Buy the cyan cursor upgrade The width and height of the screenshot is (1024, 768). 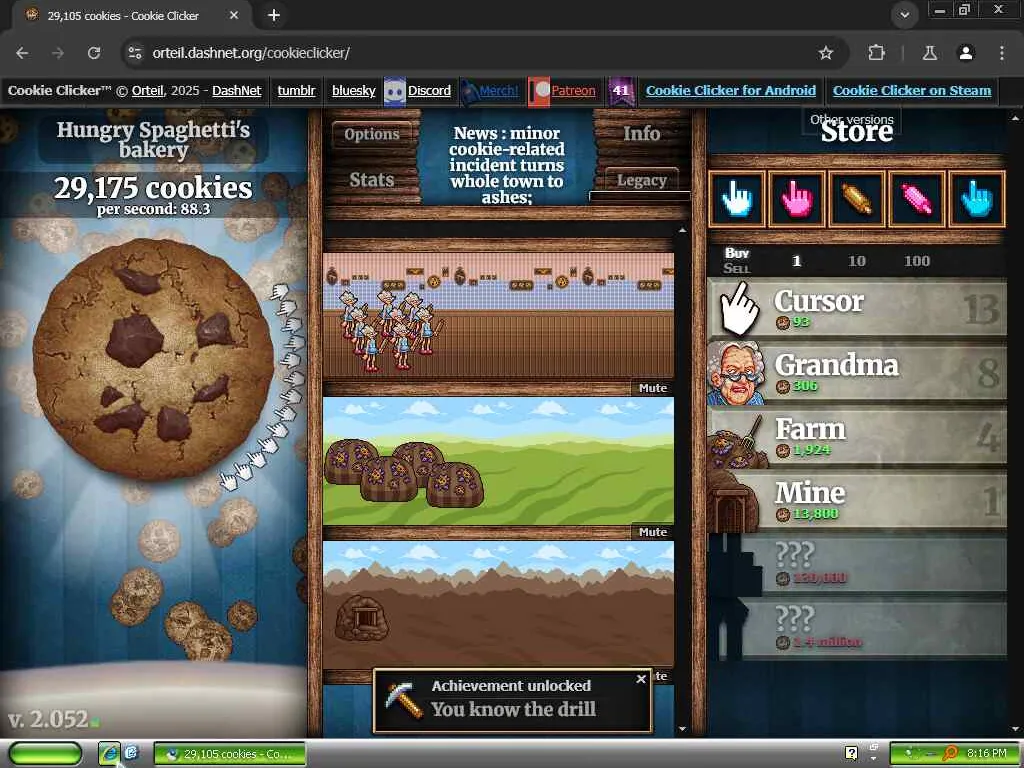click(x=977, y=199)
